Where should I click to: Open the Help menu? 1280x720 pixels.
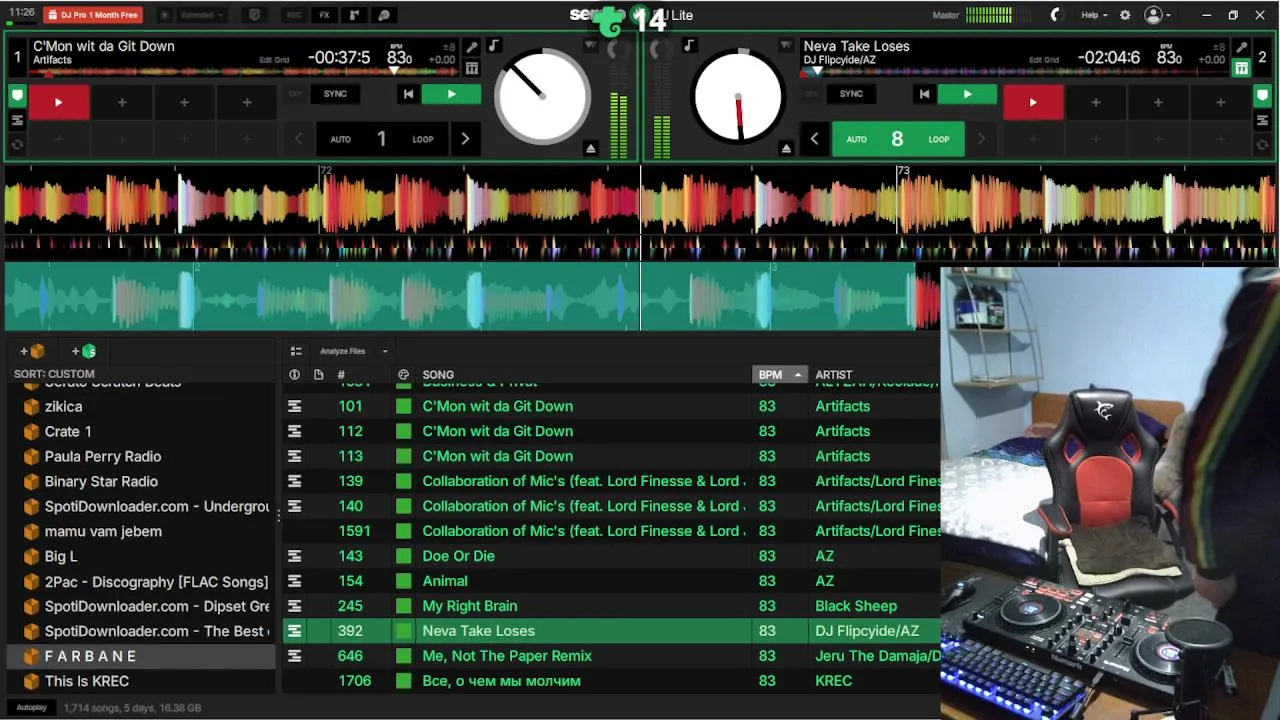(1094, 15)
